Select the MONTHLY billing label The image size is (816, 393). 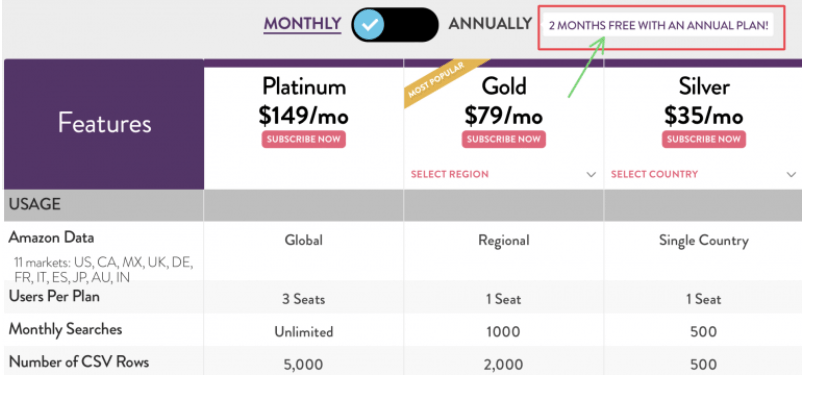tap(302, 24)
